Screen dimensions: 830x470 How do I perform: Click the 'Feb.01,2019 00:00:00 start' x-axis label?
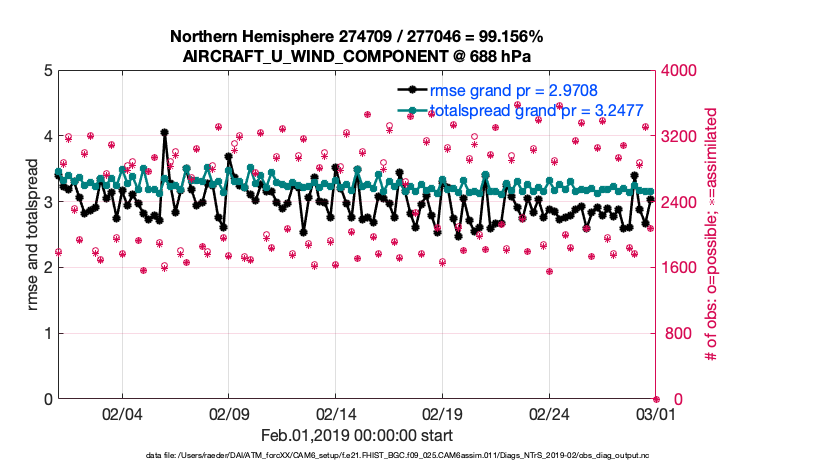(x=357, y=436)
